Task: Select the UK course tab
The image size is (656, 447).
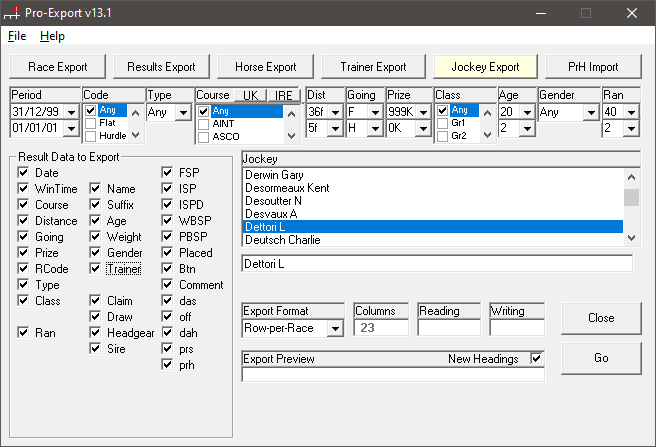Action: click(250, 94)
